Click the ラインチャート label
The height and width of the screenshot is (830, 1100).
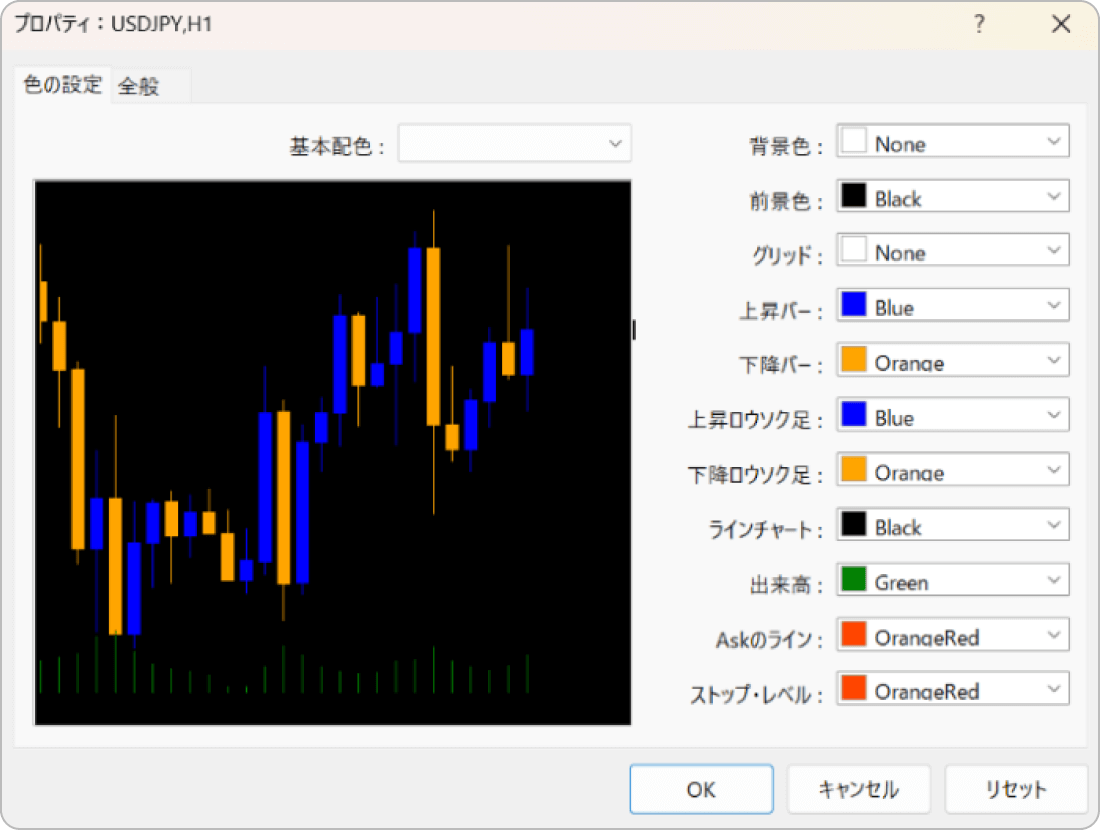point(765,530)
